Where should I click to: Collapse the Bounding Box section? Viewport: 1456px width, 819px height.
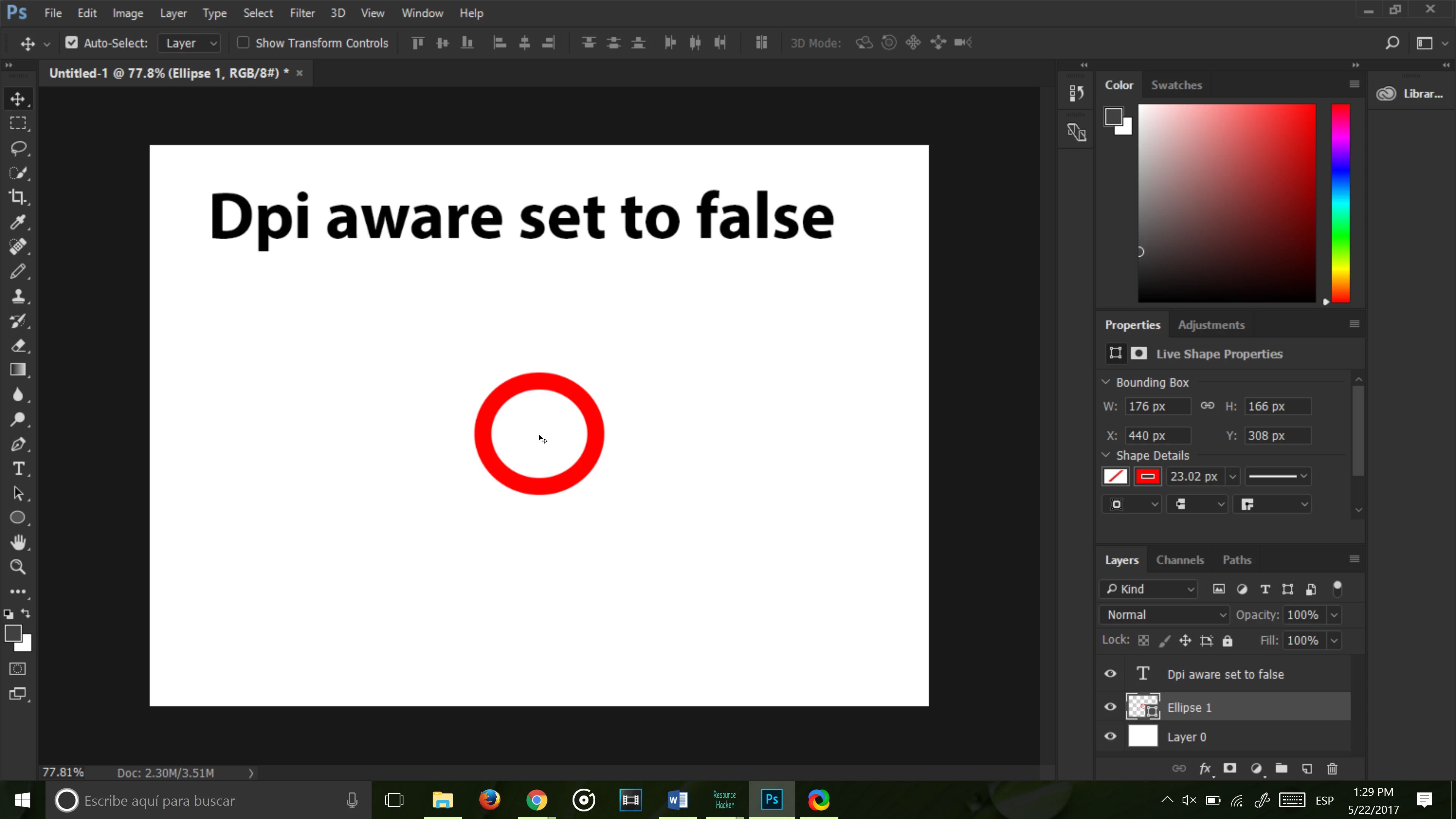coord(1106,382)
